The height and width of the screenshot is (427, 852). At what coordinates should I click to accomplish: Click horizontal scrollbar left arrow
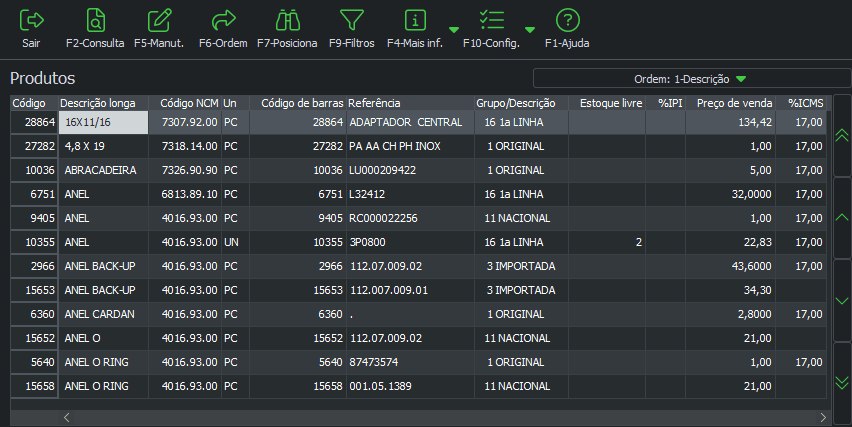[66, 417]
